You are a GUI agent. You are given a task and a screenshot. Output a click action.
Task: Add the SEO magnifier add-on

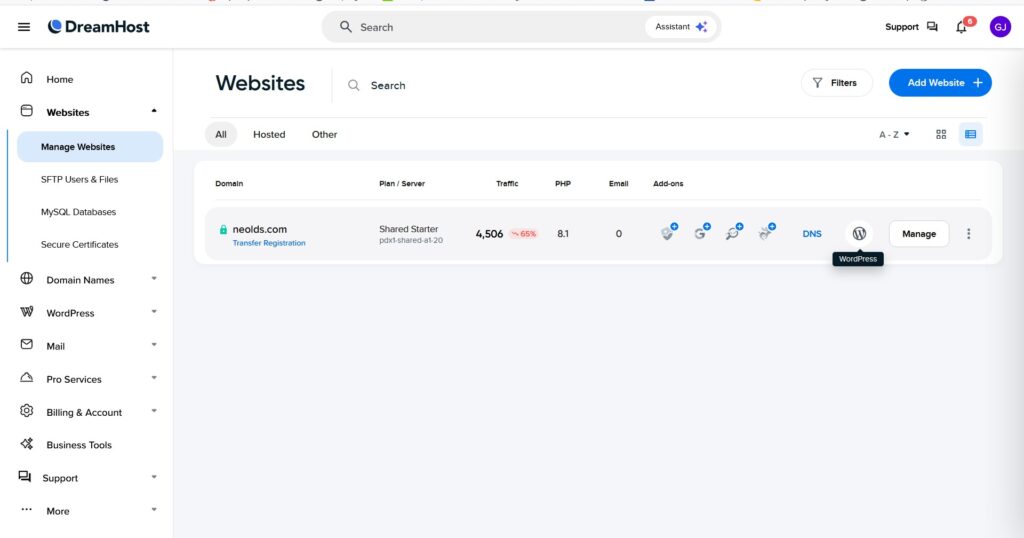point(734,233)
